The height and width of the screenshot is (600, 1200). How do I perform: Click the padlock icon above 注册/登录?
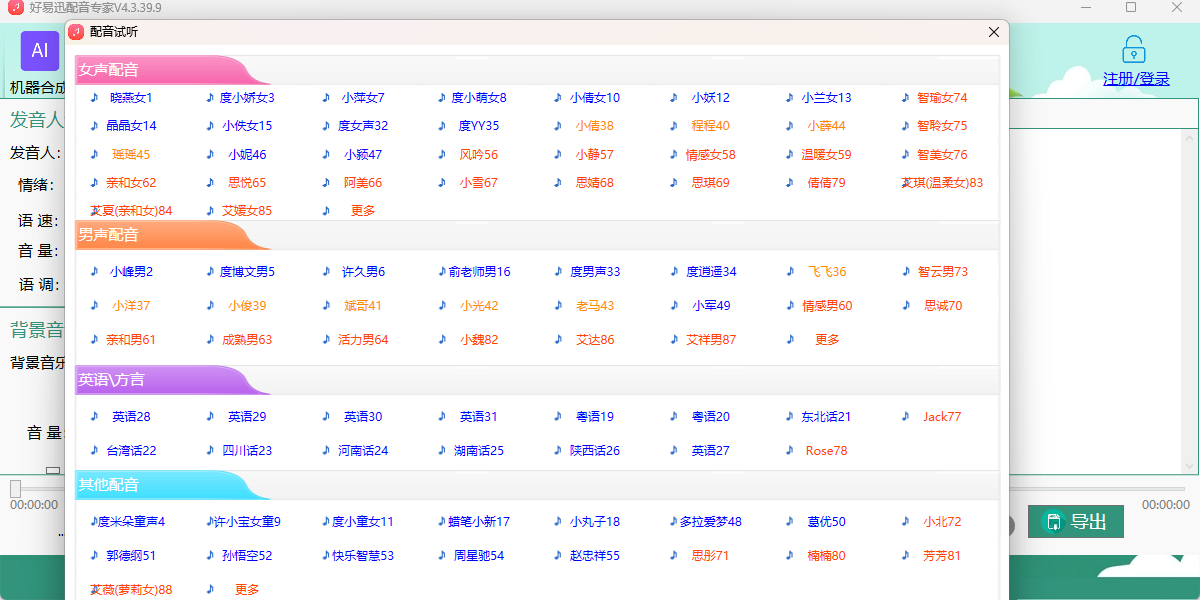tap(1133, 50)
